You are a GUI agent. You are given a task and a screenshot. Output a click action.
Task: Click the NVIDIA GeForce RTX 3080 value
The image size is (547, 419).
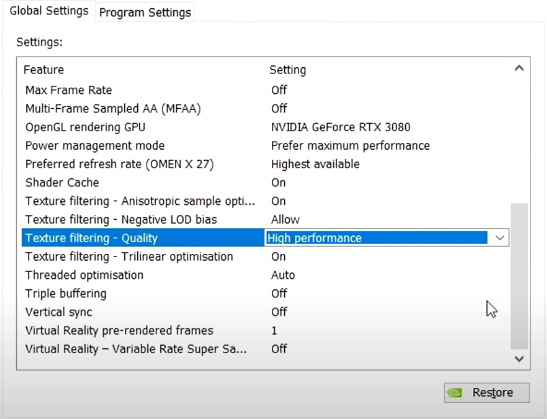coord(341,127)
